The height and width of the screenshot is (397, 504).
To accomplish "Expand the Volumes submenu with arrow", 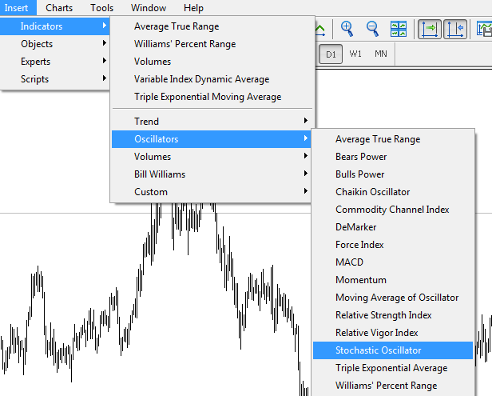I will point(212,157).
